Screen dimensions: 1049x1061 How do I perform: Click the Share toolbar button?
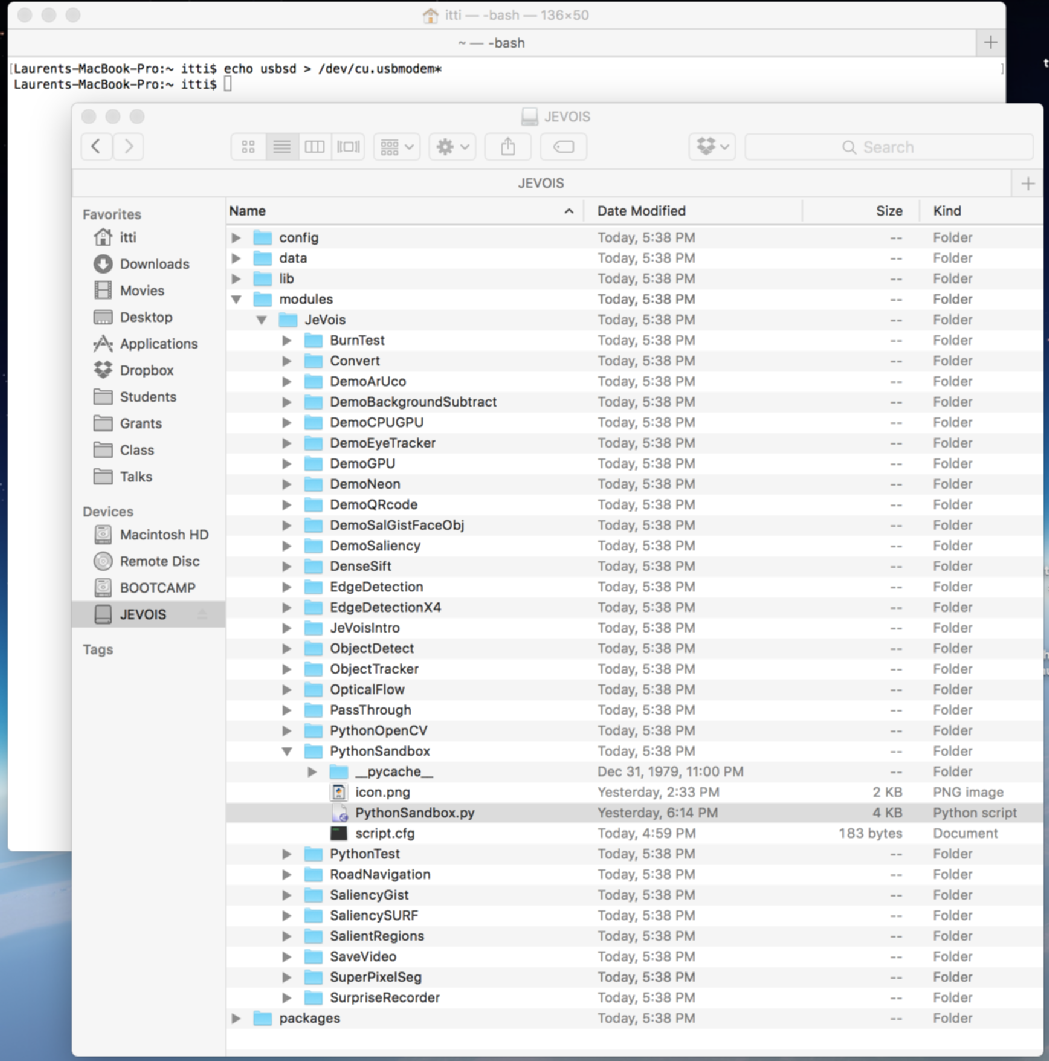508,147
